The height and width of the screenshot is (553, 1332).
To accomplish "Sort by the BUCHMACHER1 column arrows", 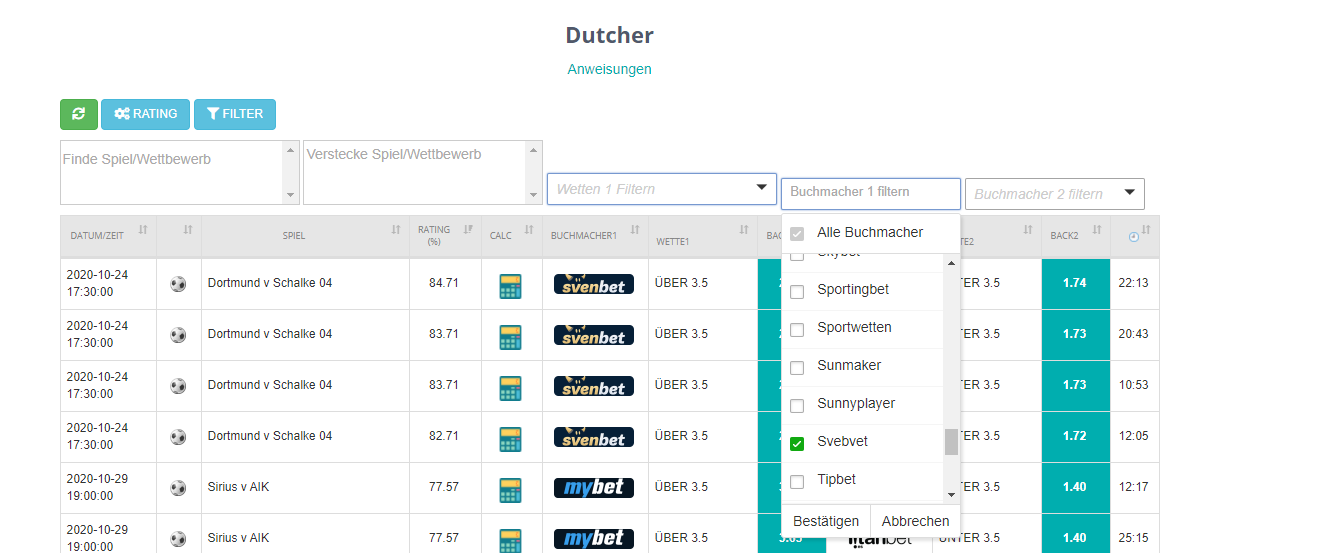I will 635,230.
